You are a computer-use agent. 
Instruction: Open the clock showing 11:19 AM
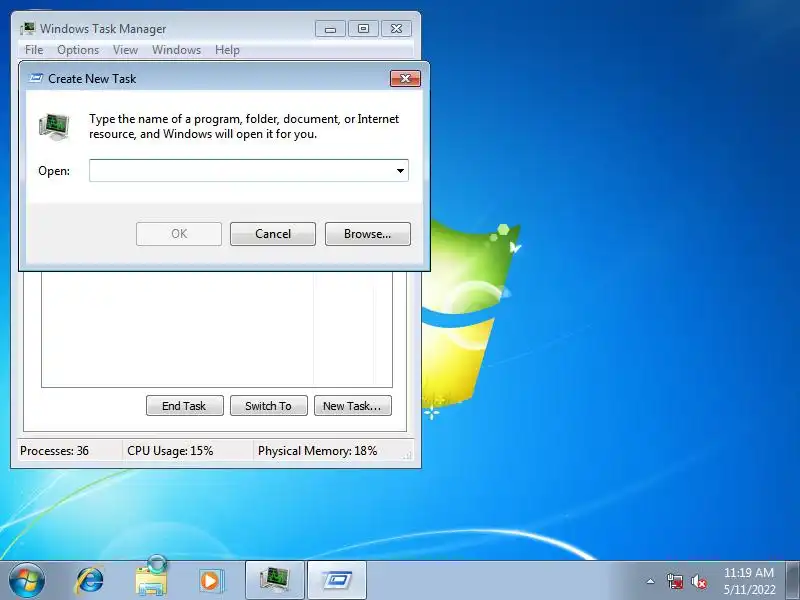(x=748, y=572)
